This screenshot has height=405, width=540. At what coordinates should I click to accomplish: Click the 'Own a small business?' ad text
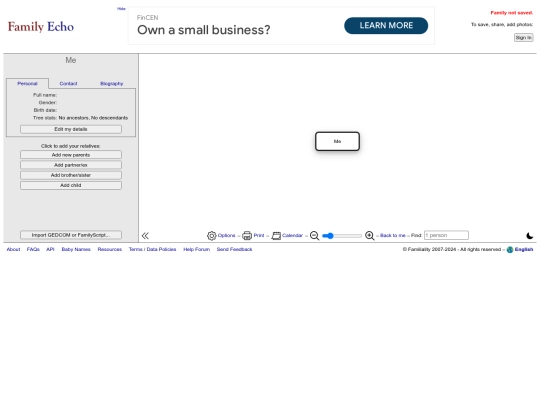[204, 30]
